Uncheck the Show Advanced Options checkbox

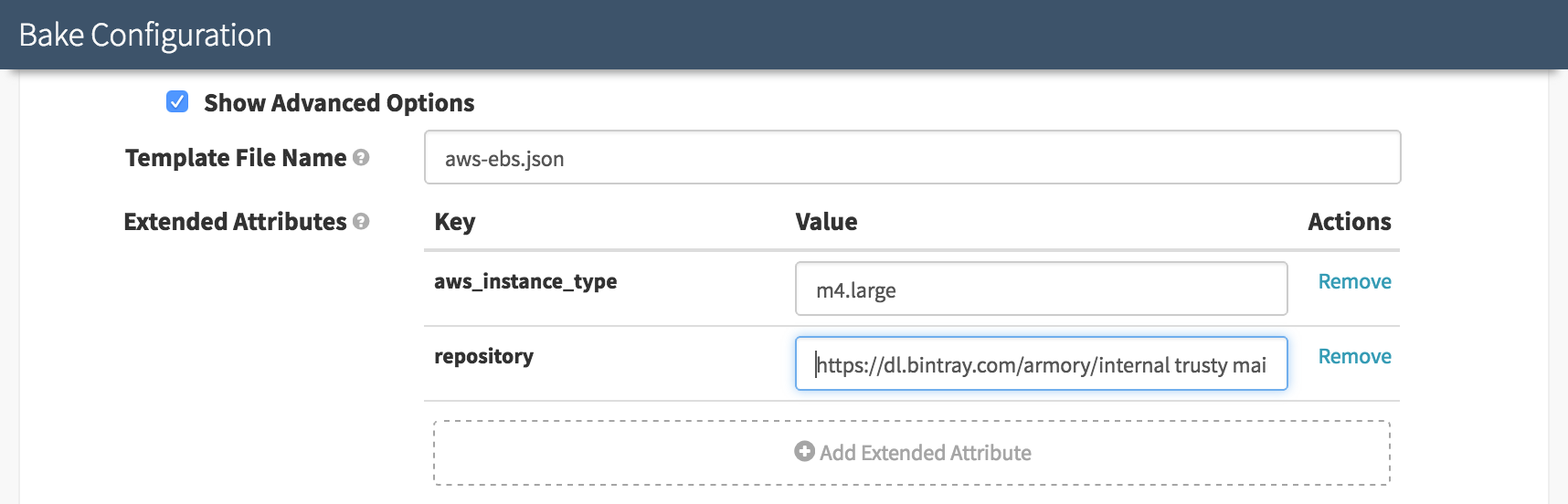177,101
